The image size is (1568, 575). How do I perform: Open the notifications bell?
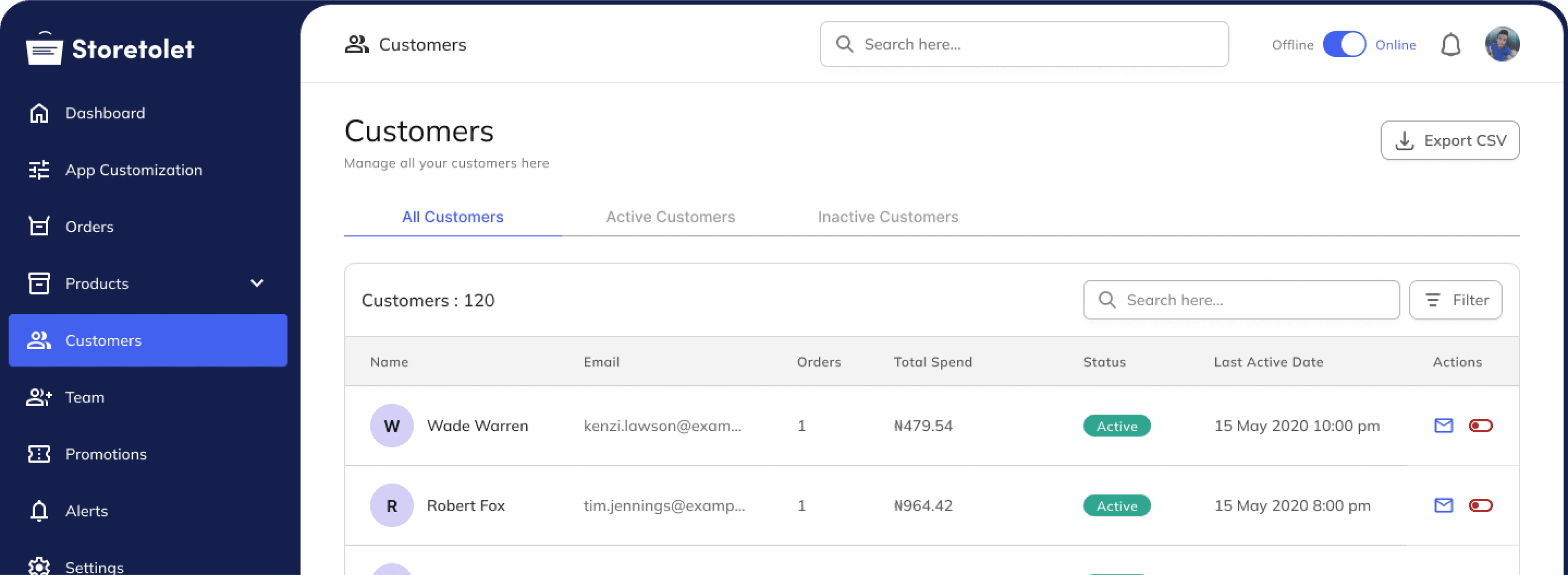(1452, 44)
